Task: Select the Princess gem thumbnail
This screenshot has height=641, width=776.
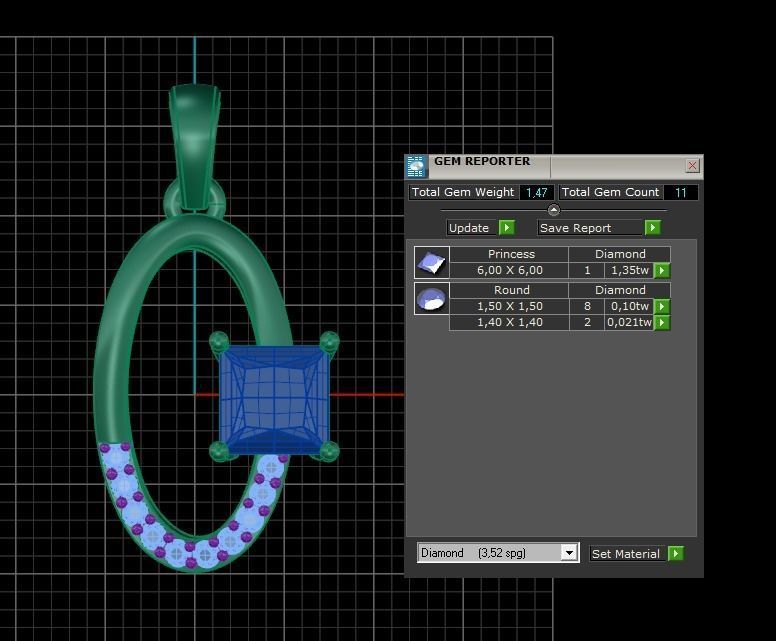Action: [432, 262]
